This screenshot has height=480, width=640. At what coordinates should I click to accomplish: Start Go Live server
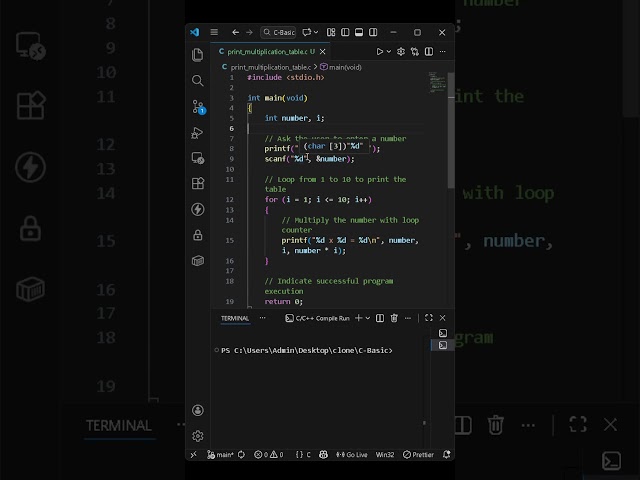352,454
